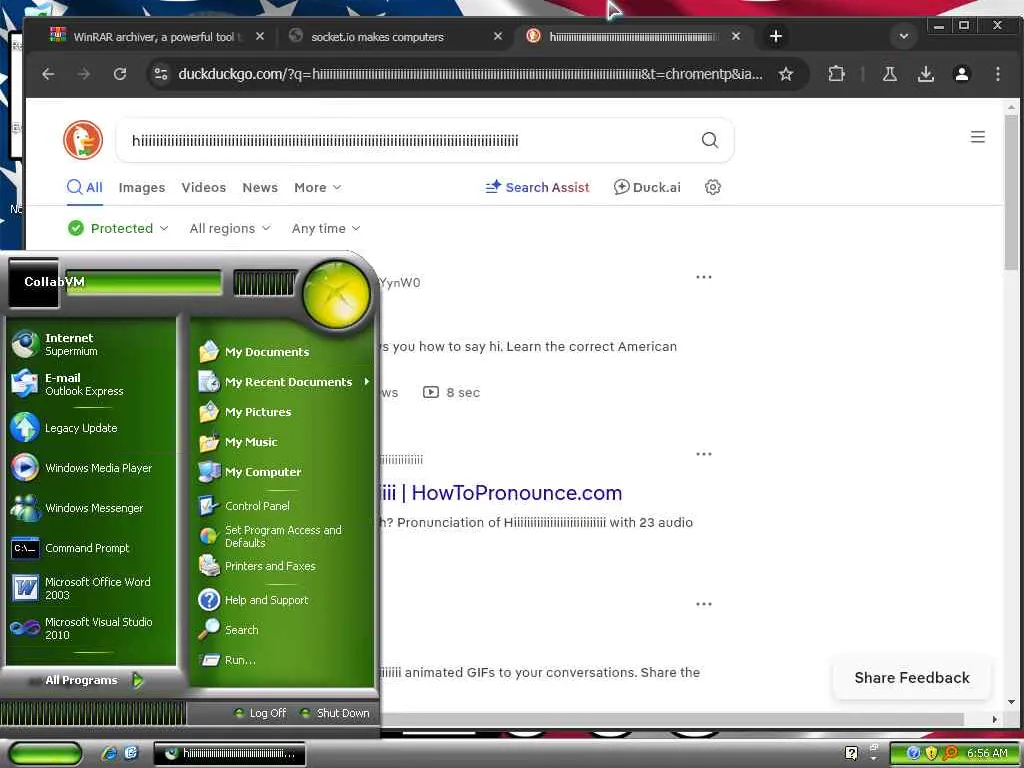Open DuckDuckGo search settings gear

click(x=712, y=187)
